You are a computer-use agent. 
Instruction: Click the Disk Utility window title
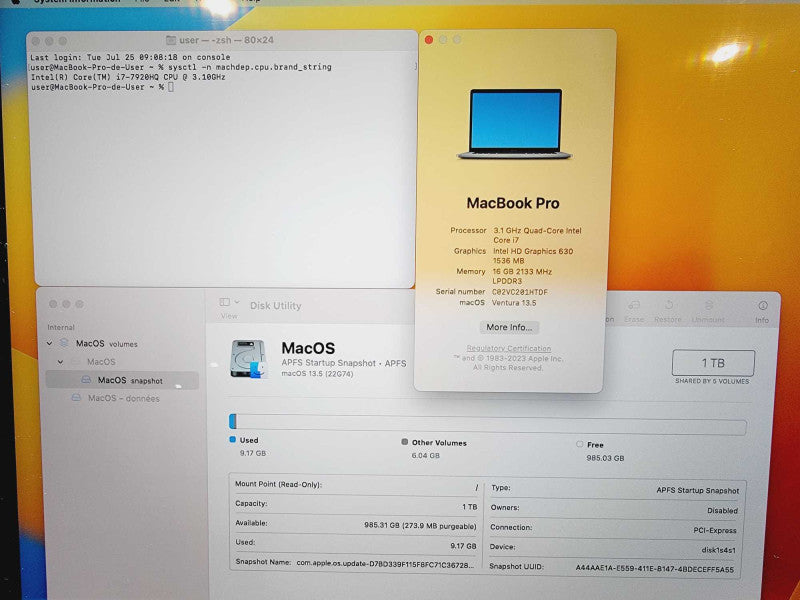pos(276,306)
